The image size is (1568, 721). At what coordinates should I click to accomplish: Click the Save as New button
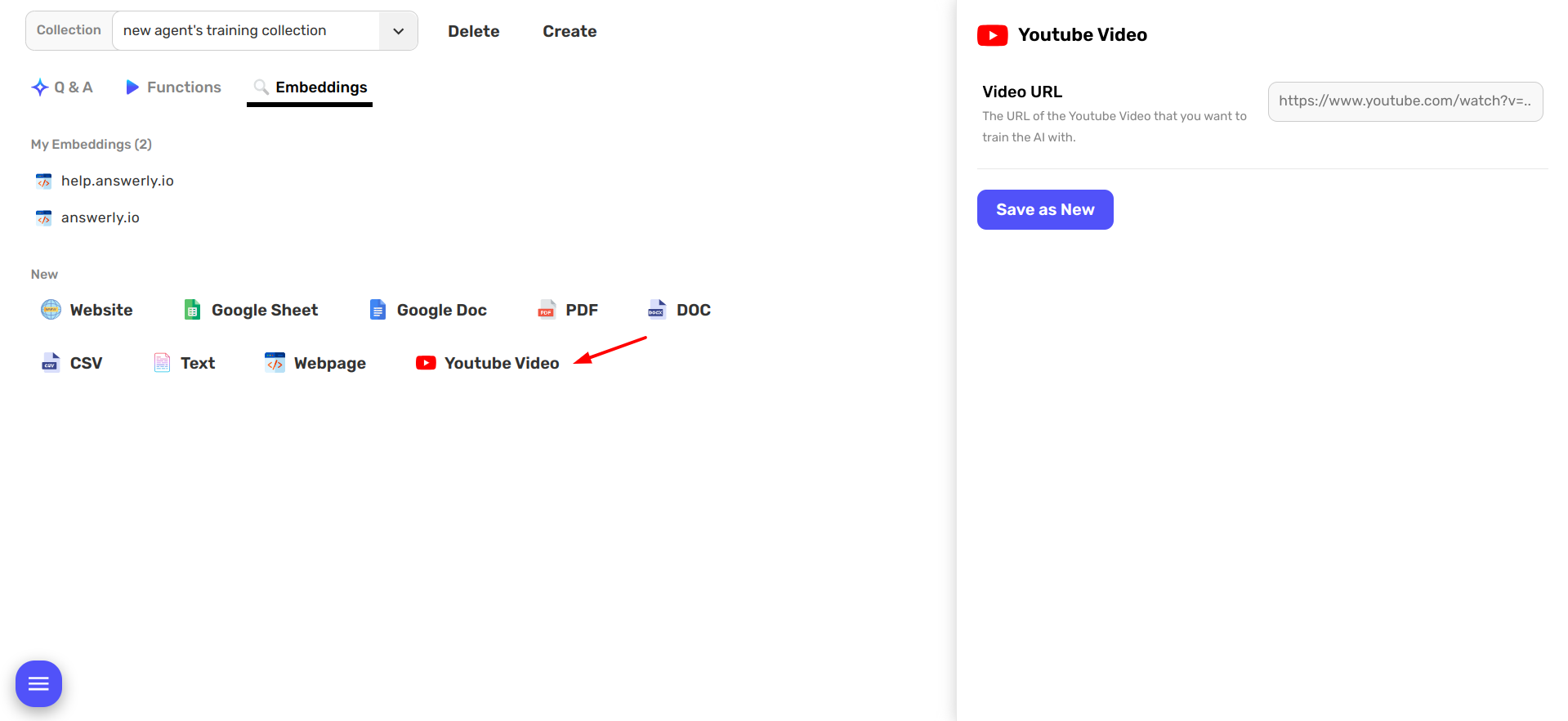click(1045, 209)
